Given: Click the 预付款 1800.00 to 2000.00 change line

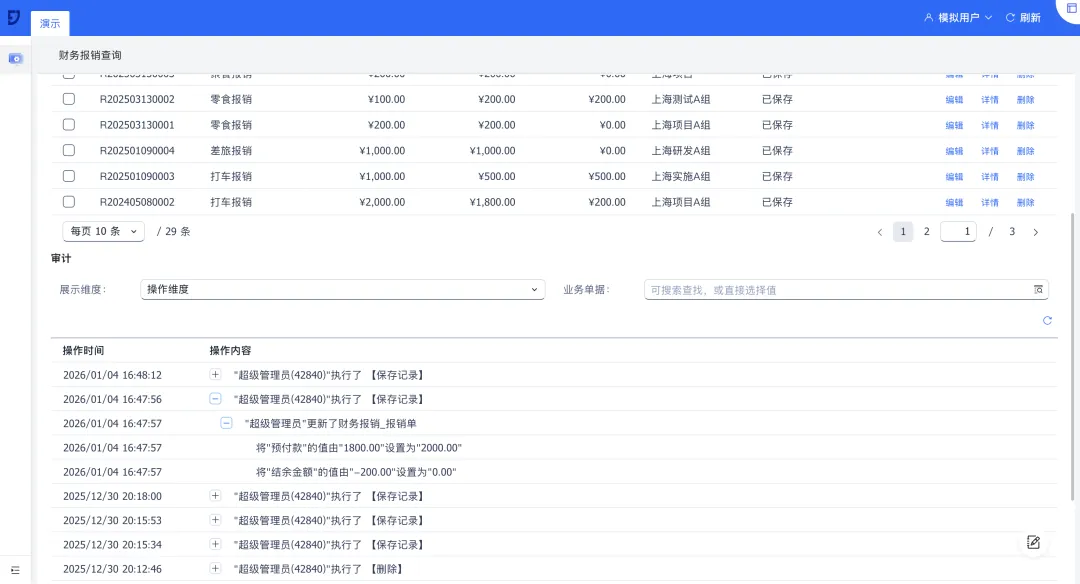Looking at the screenshot, I should (359, 448).
